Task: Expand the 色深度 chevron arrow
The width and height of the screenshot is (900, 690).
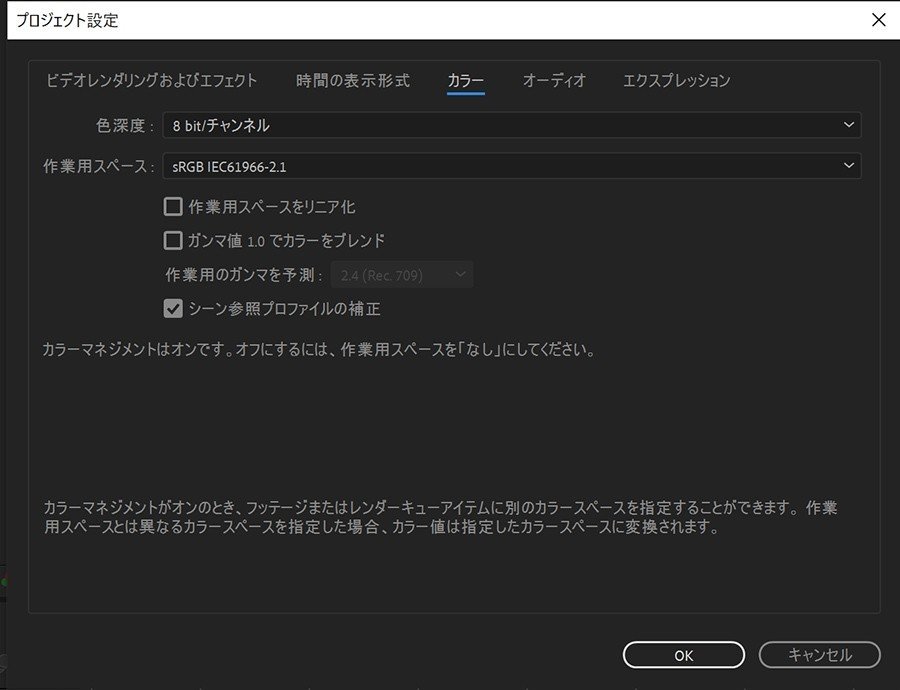Action: [848, 125]
